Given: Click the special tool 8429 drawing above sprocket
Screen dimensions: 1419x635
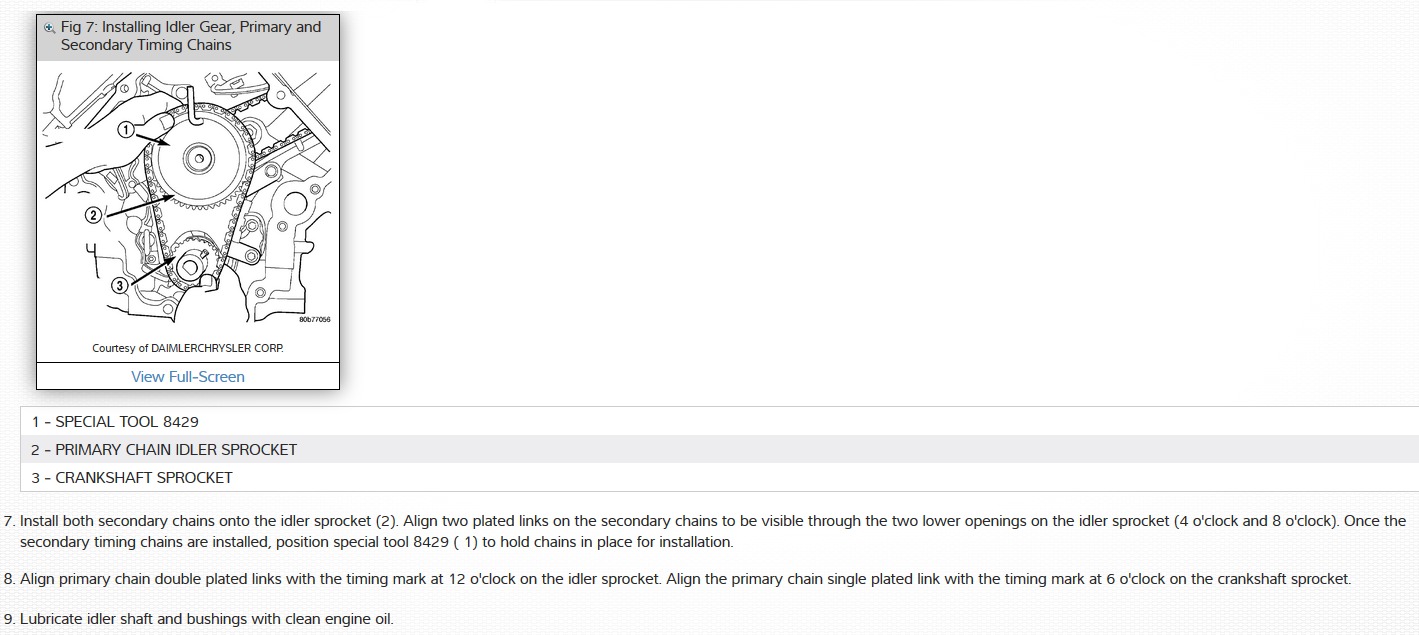Looking at the screenshot, I should (191, 102).
